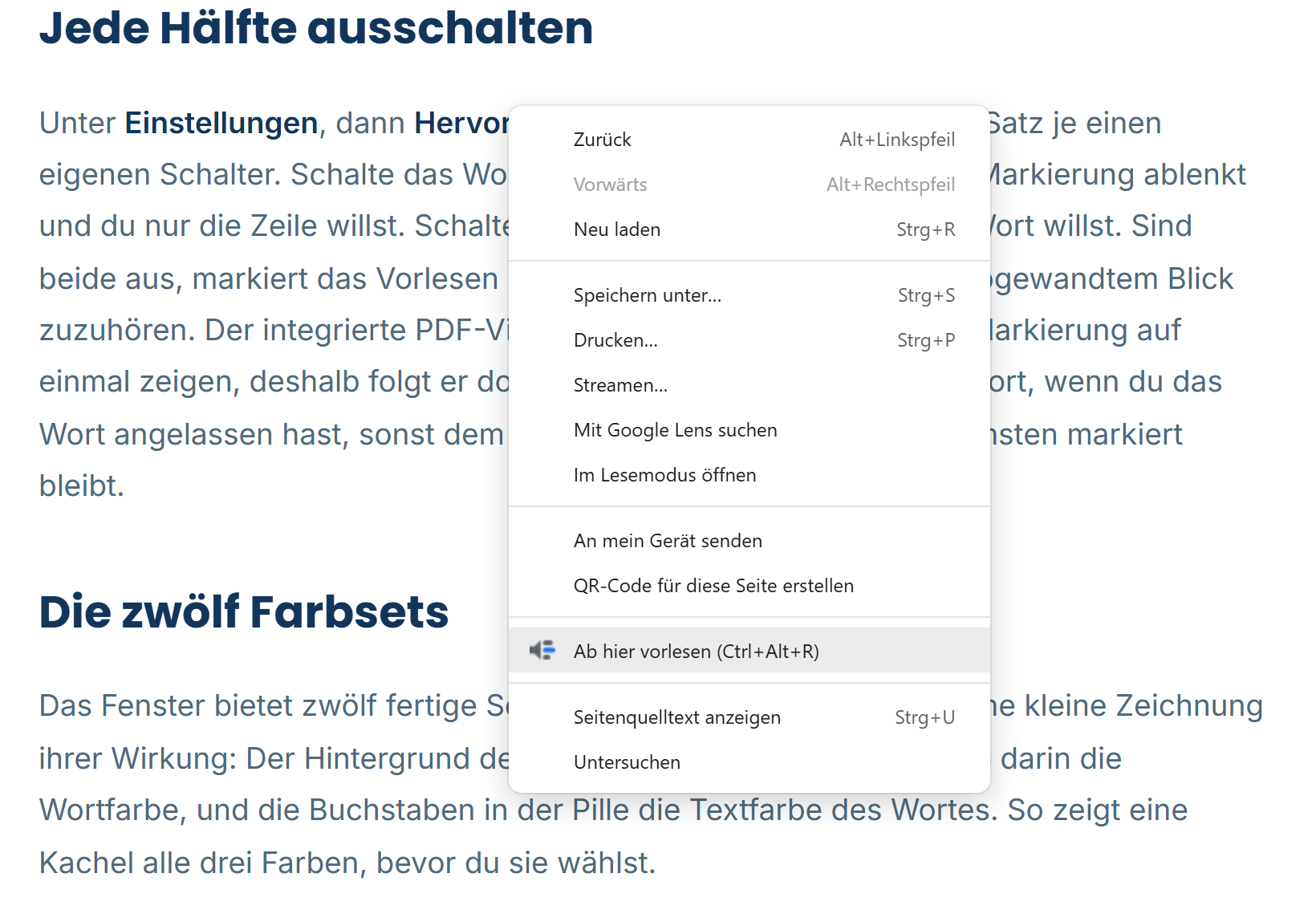Choose Im Lesemodus öffnen
Viewport: 1316px width, 918px height.
[x=749, y=475]
